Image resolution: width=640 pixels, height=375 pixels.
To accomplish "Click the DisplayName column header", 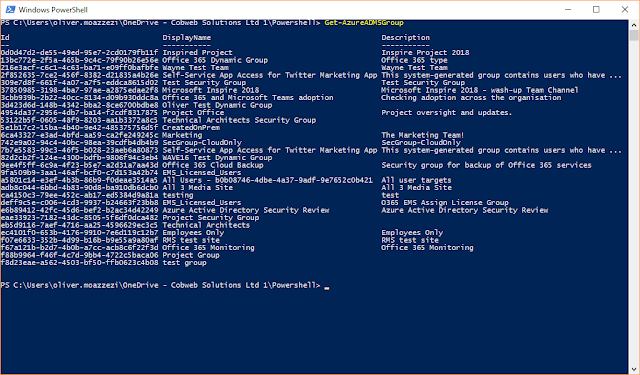I will pyautogui.click(x=187, y=38).
